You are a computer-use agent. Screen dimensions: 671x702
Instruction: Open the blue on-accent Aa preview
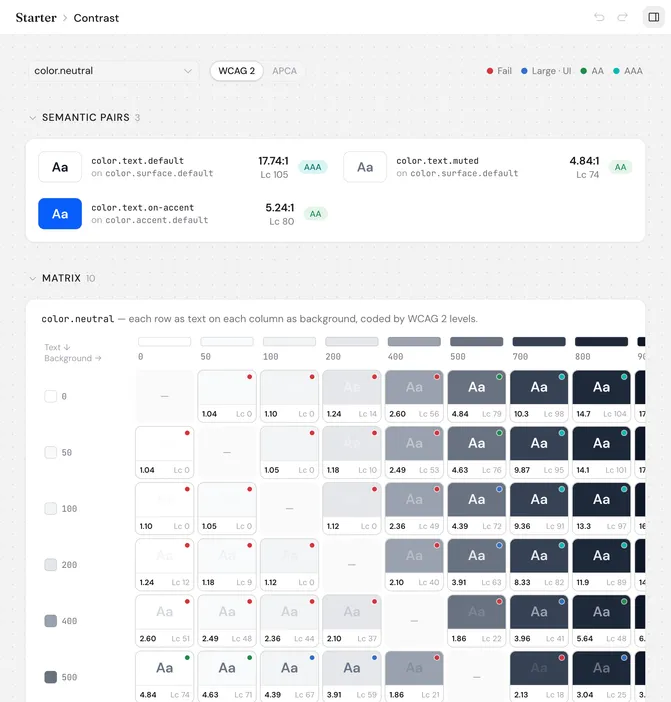click(60, 214)
